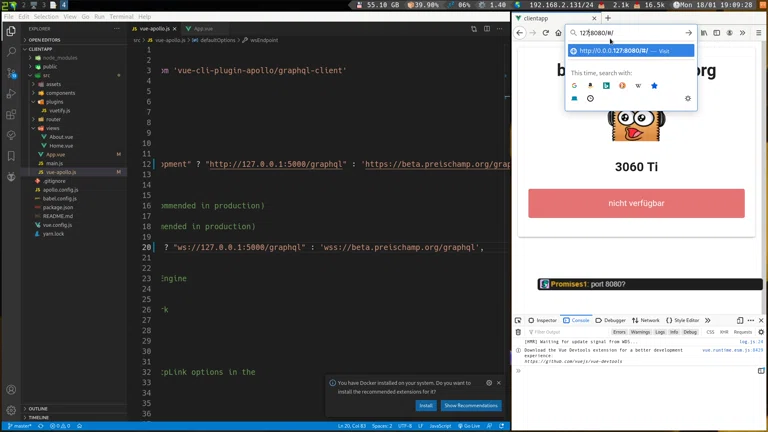This screenshot has width=768, height=432.
Task: Toggle the XHR filter in console
Action: [x=724, y=332]
